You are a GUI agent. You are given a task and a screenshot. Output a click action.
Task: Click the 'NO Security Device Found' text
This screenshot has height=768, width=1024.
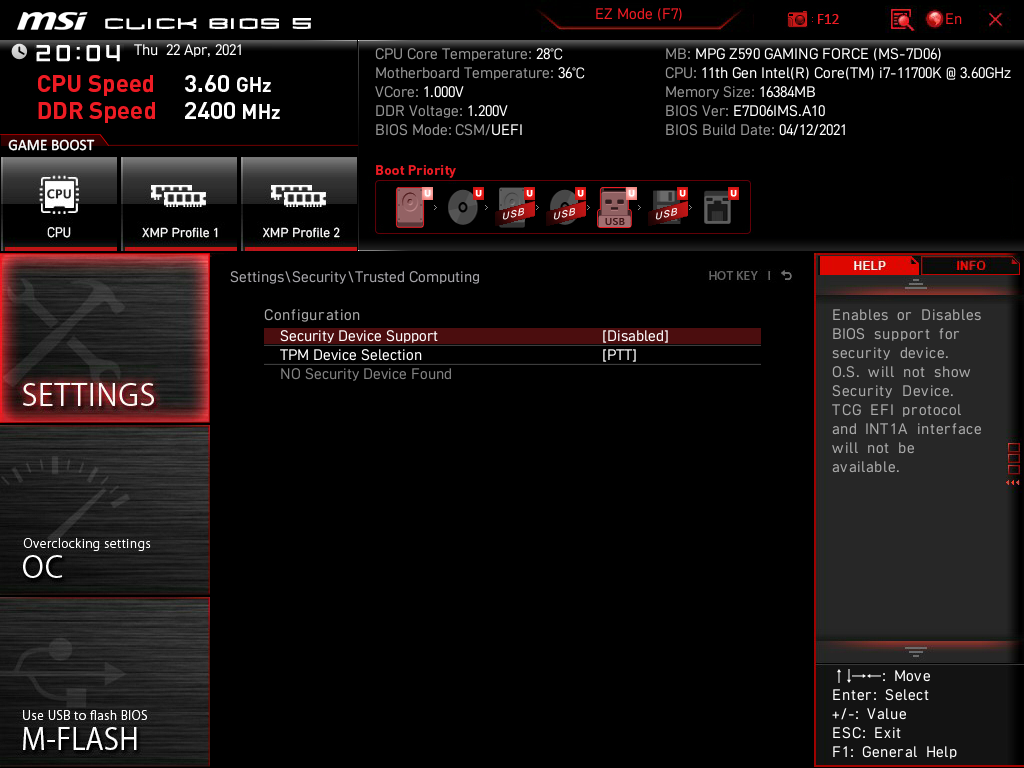[x=366, y=374]
